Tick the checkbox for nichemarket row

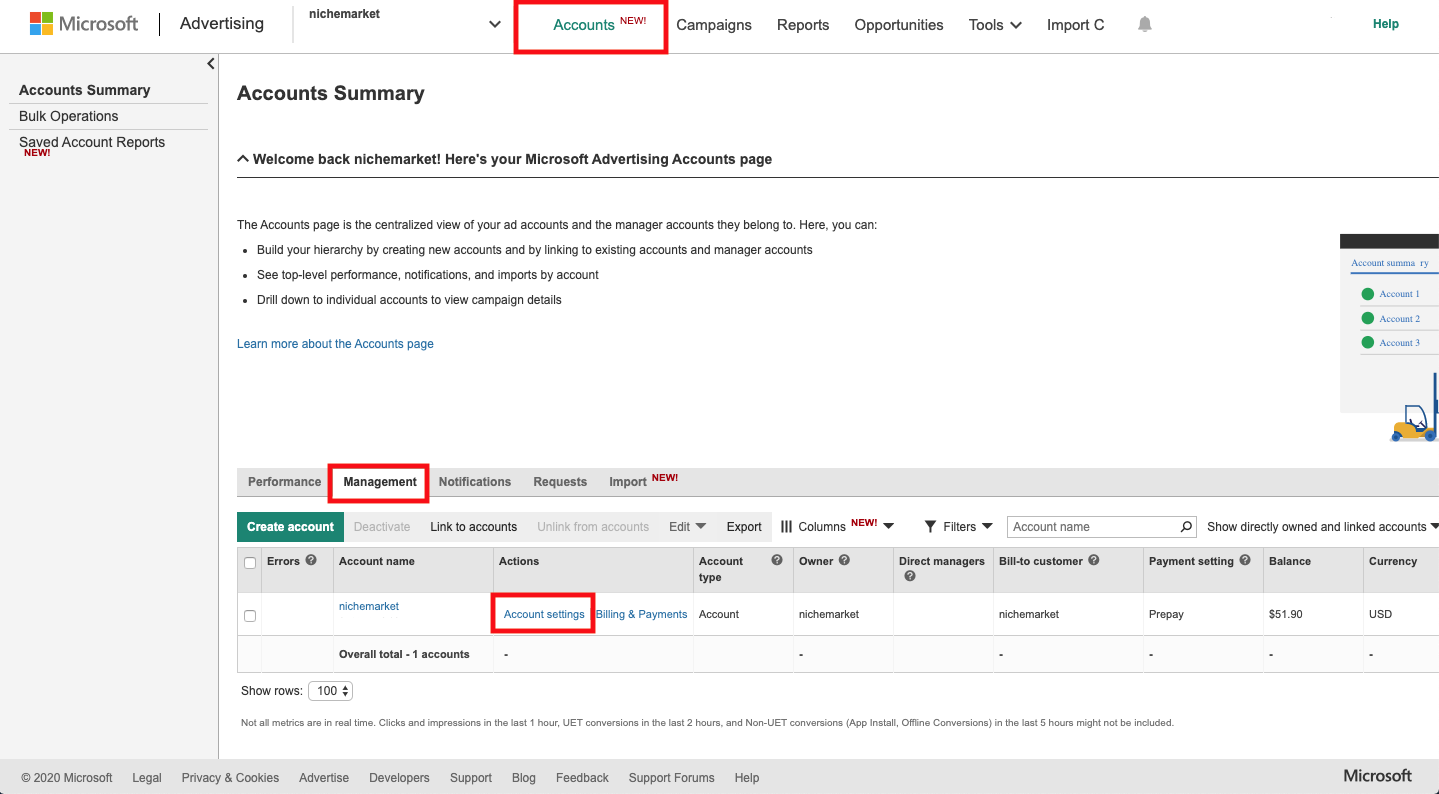[x=250, y=616]
